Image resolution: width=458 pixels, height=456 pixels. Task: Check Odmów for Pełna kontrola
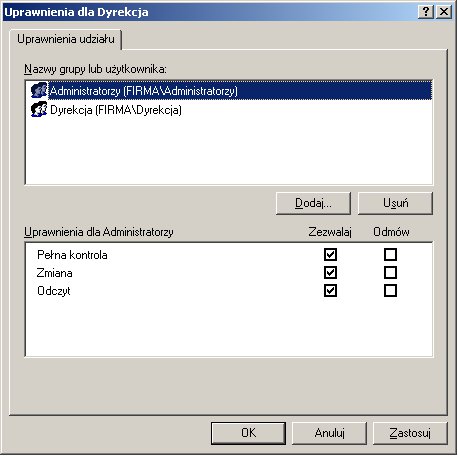pyautogui.click(x=390, y=255)
